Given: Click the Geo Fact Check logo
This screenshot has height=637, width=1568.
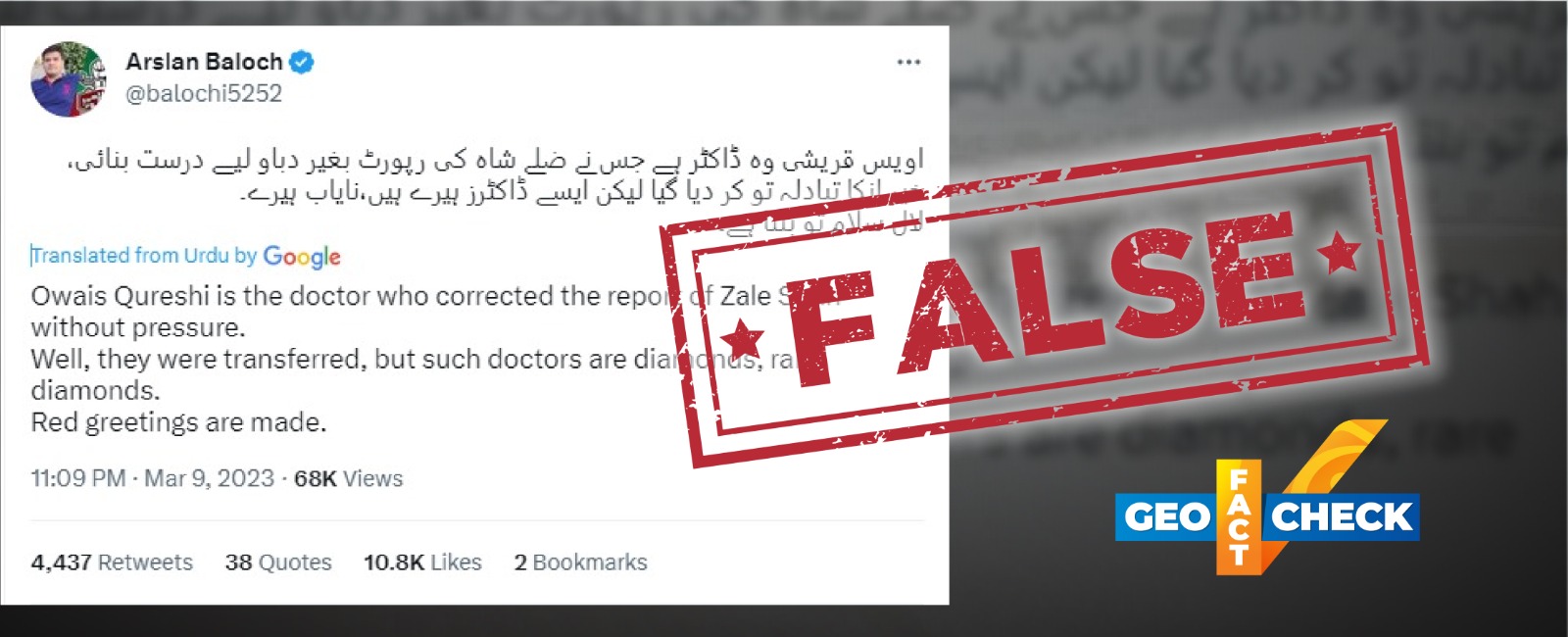Looking at the screenshot, I should tap(1267, 498).
